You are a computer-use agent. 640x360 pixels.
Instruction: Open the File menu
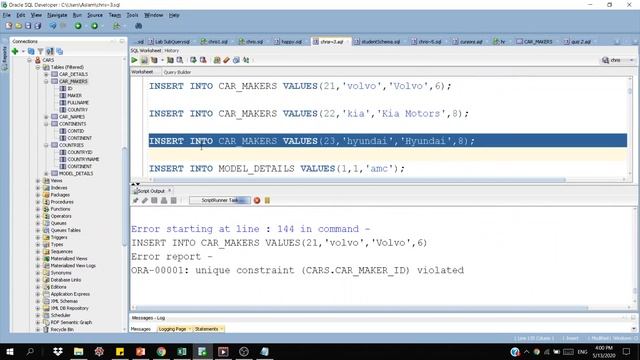7,15
